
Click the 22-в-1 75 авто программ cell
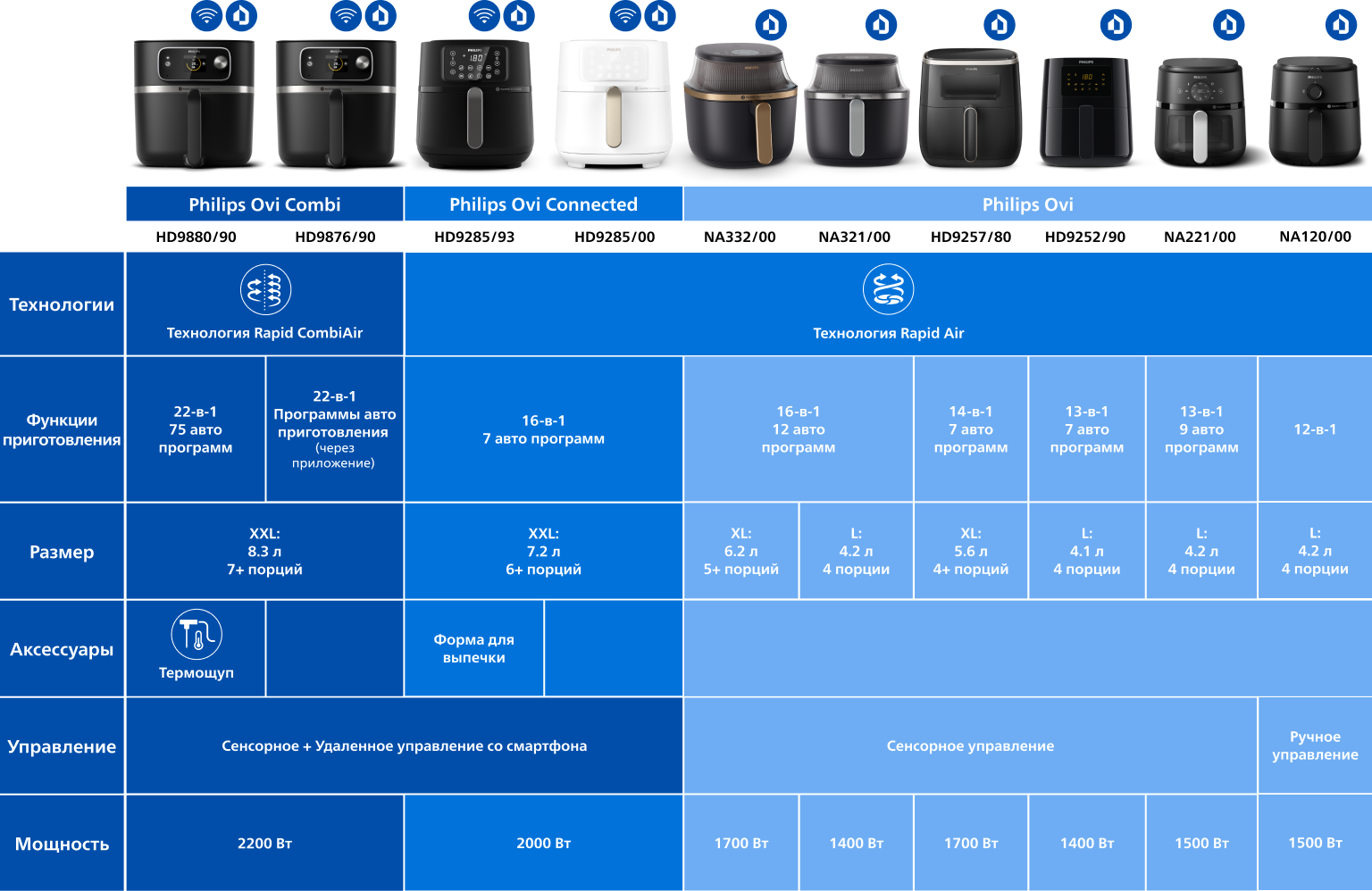click(x=196, y=429)
